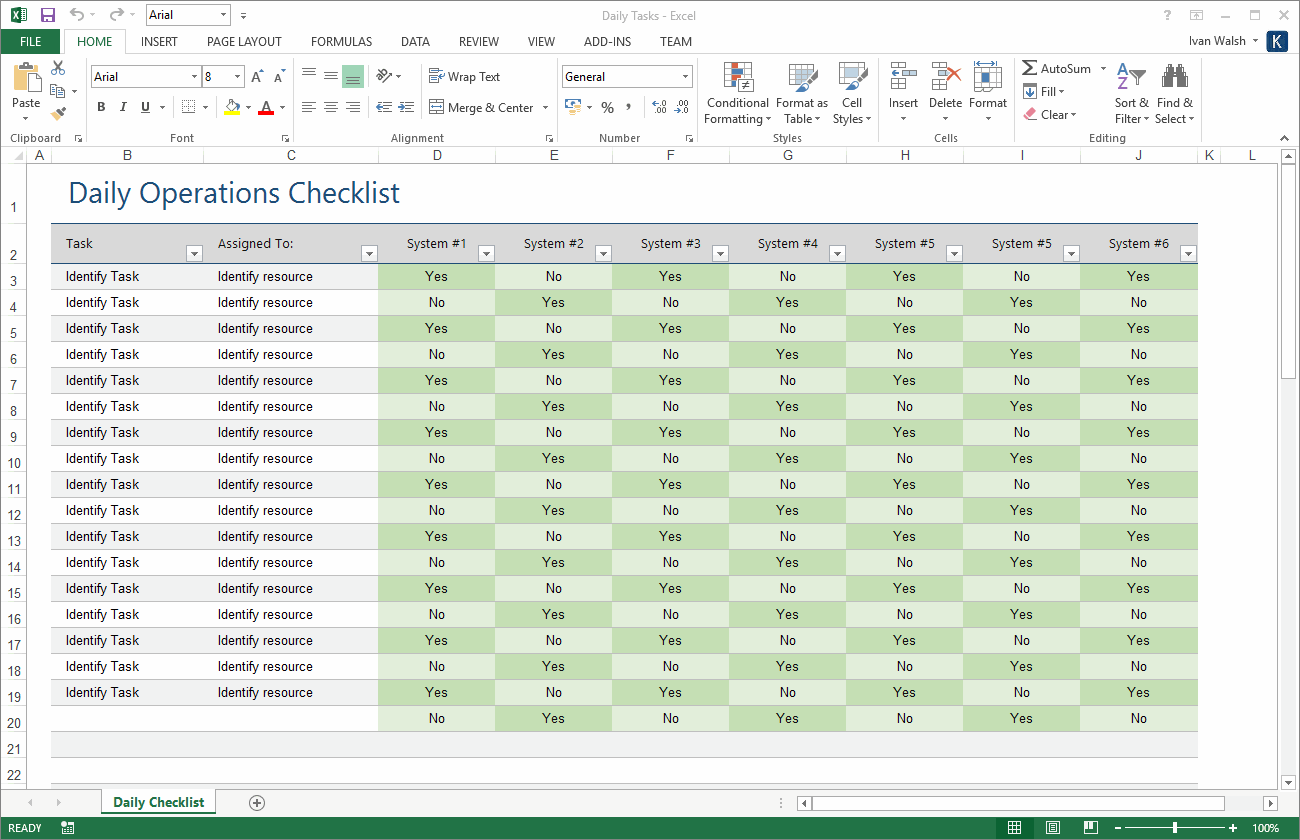Screen dimensions: 1300x840
Task: Add a new worksheet with the plus button
Action: pos(256,801)
